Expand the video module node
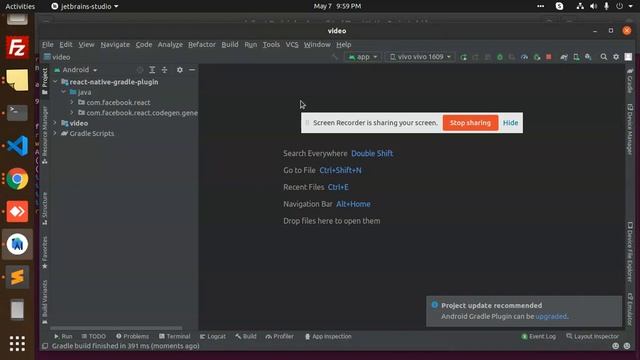The height and width of the screenshot is (360, 640). click(x=56, y=123)
